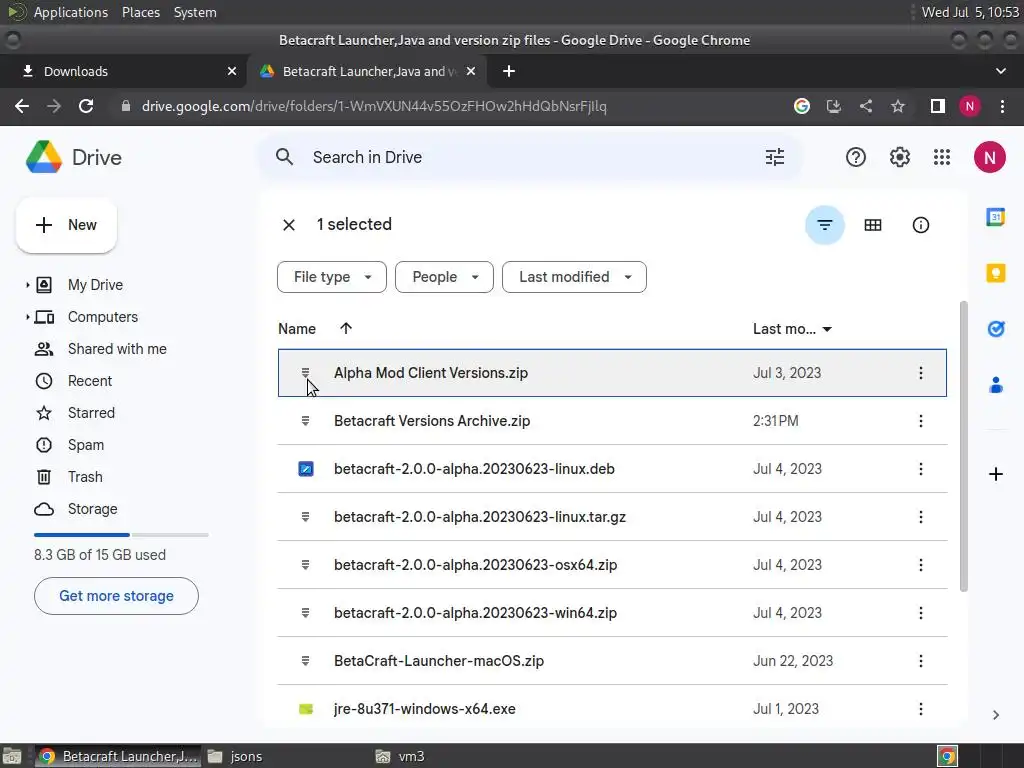Open Google Tasks side panel
The width and height of the screenshot is (1024, 768).
point(995,328)
